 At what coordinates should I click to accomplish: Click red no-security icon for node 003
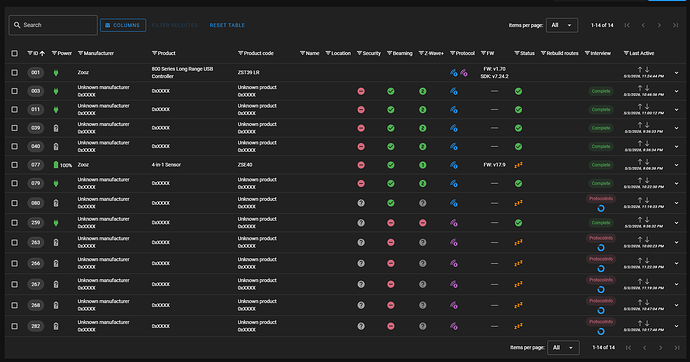tap(361, 91)
